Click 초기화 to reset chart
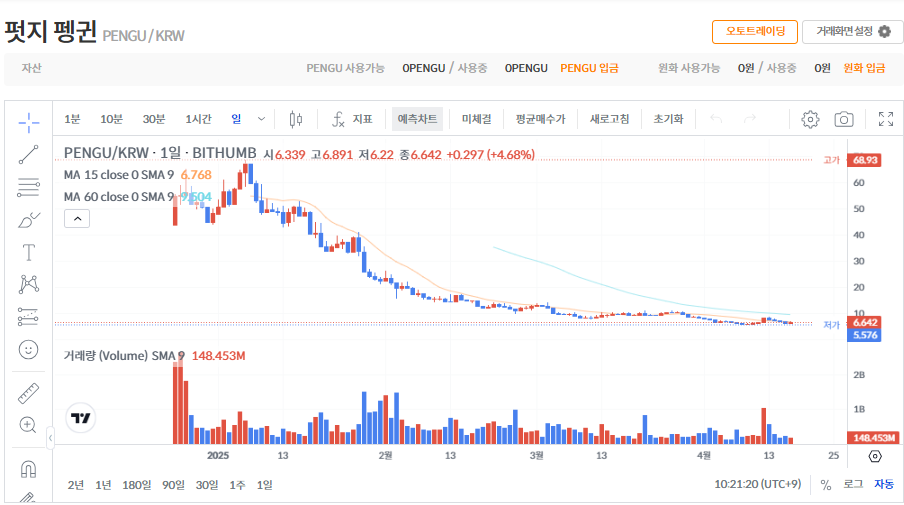This screenshot has width=904, height=505. coord(668,119)
